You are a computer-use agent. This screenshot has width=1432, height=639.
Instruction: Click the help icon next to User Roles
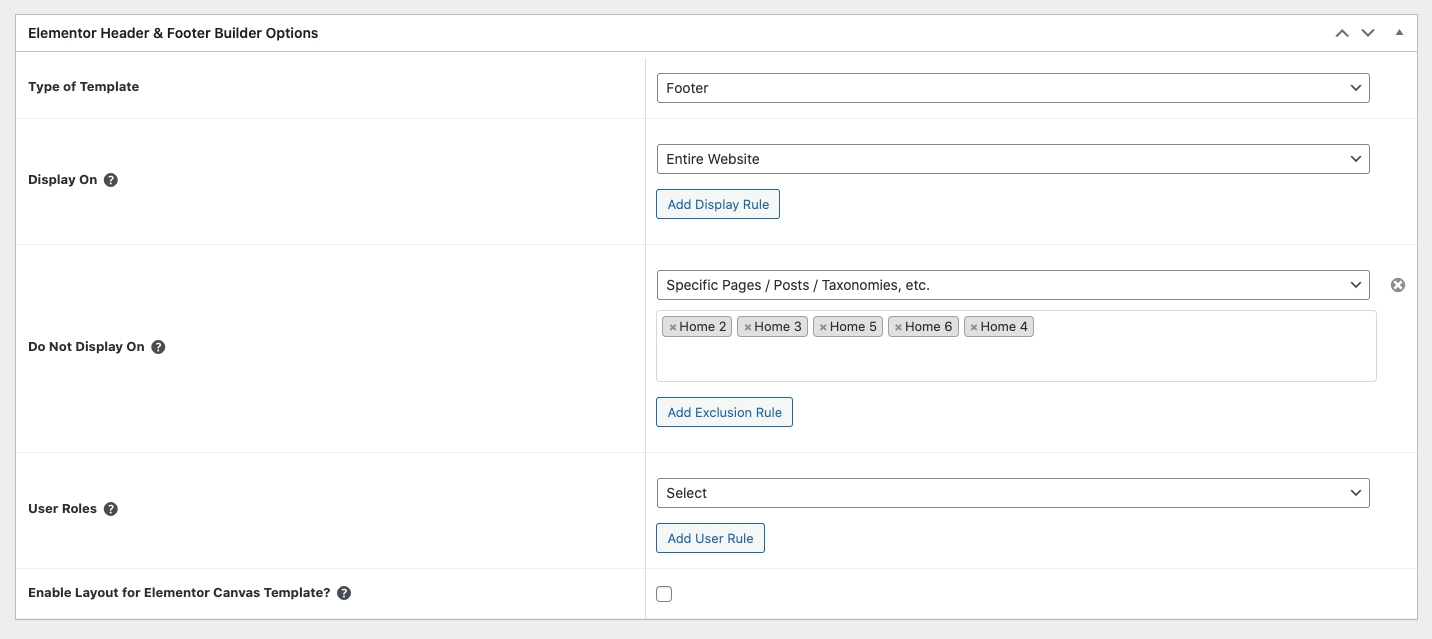(111, 509)
